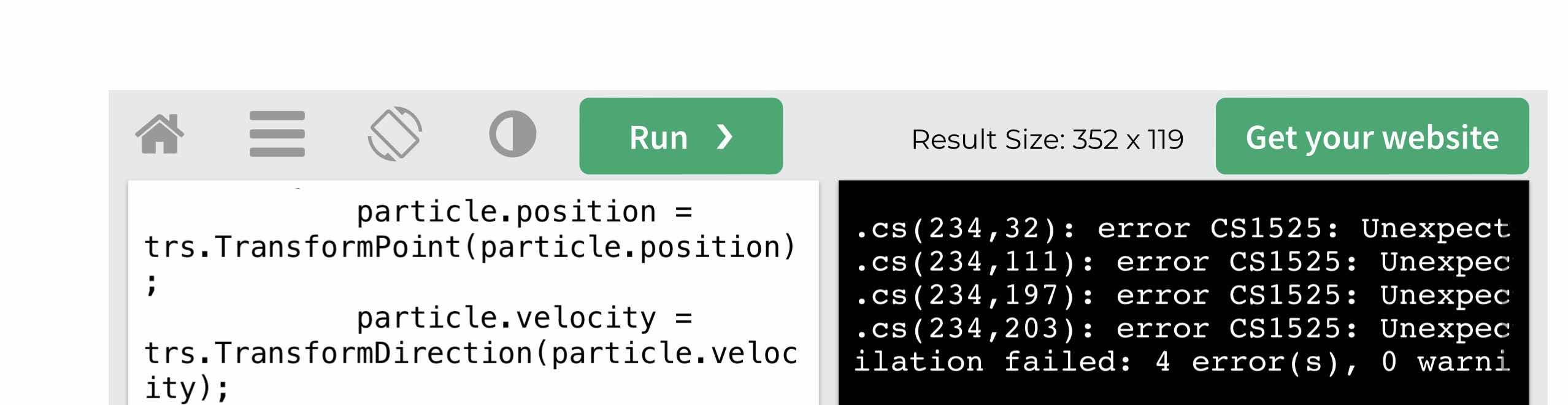Go to the home page icon
The height and width of the screenshot is (405, 1568).
pyautogui.click(x=159, y=134)
